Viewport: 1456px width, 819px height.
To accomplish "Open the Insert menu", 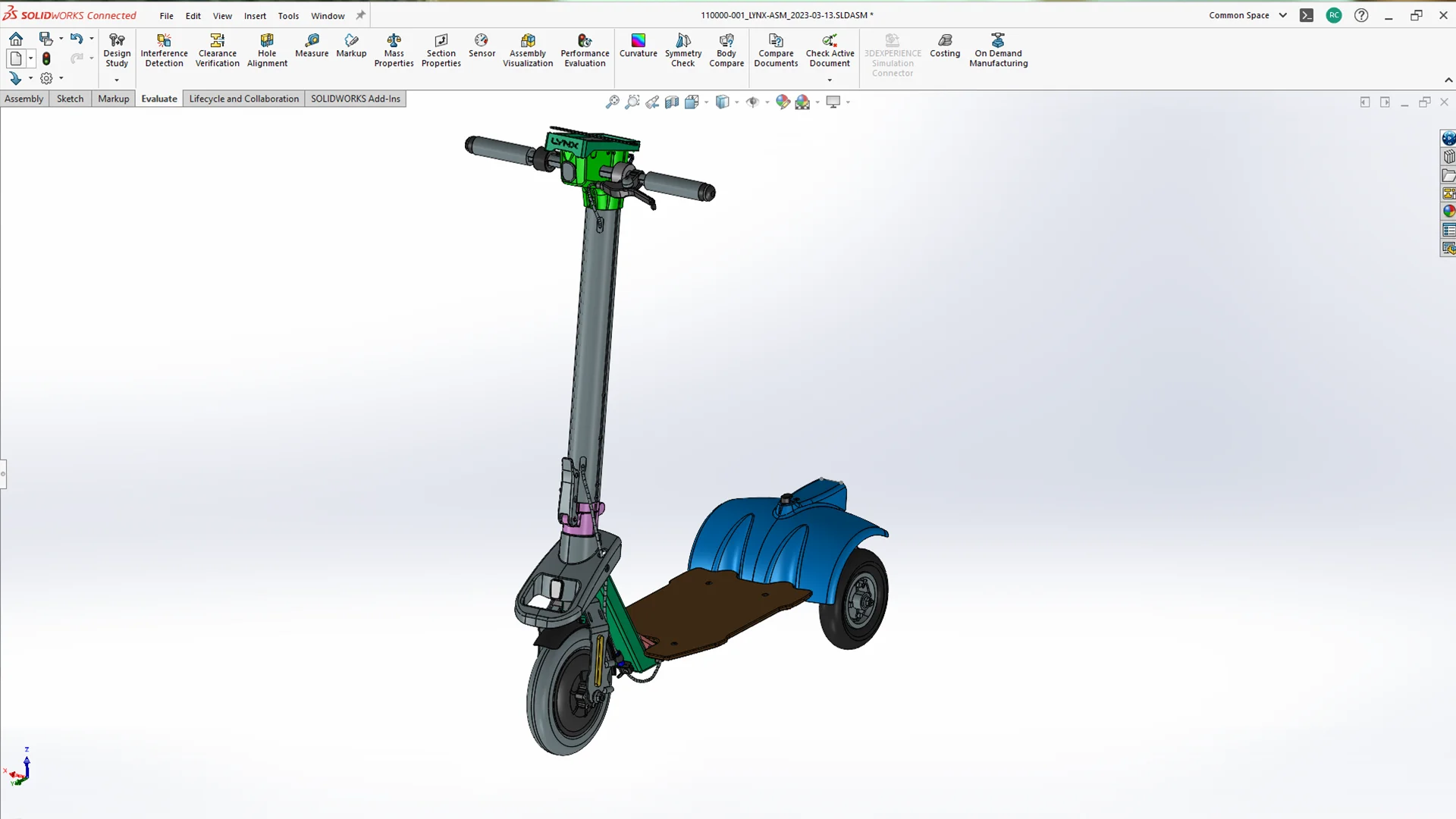I will (x=255, y=15).
